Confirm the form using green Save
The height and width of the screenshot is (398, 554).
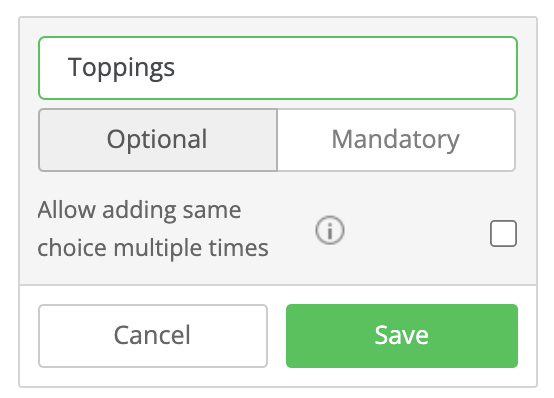pos(402,336)
